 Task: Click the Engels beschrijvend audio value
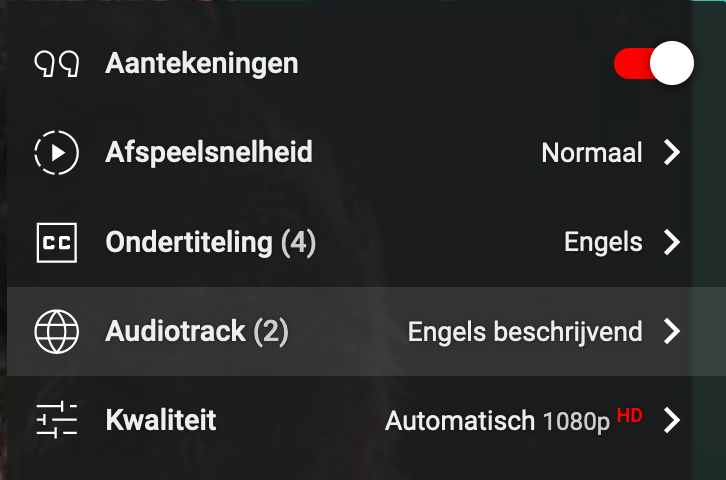[525, 332]
